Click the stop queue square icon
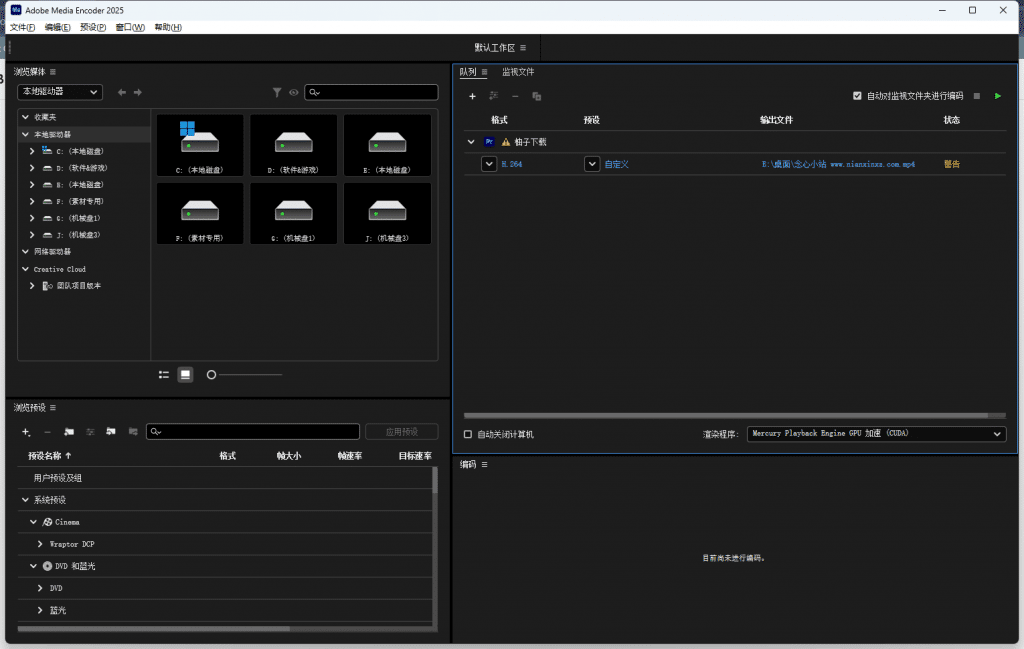 click(x=977, y=96)
